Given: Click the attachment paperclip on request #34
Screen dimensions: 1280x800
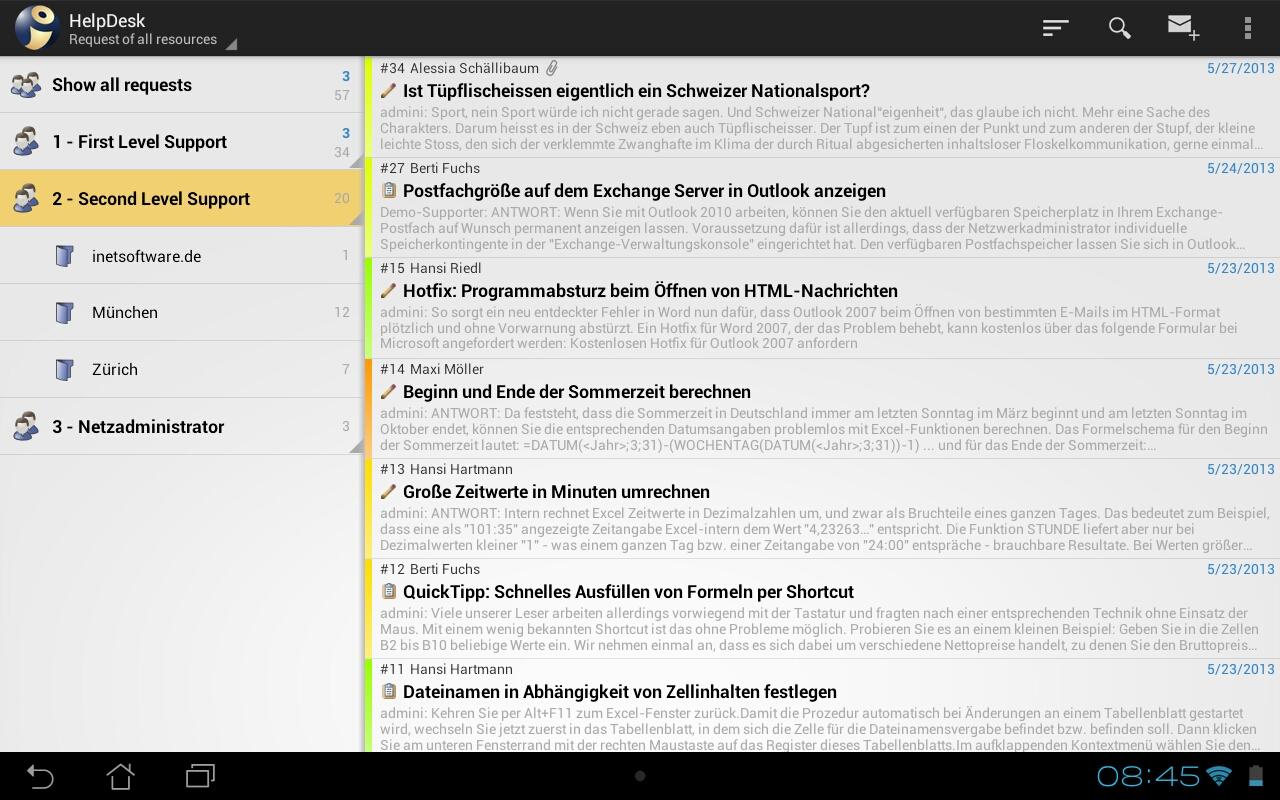Looking at the screenshot, I should (x=551, y=68).
